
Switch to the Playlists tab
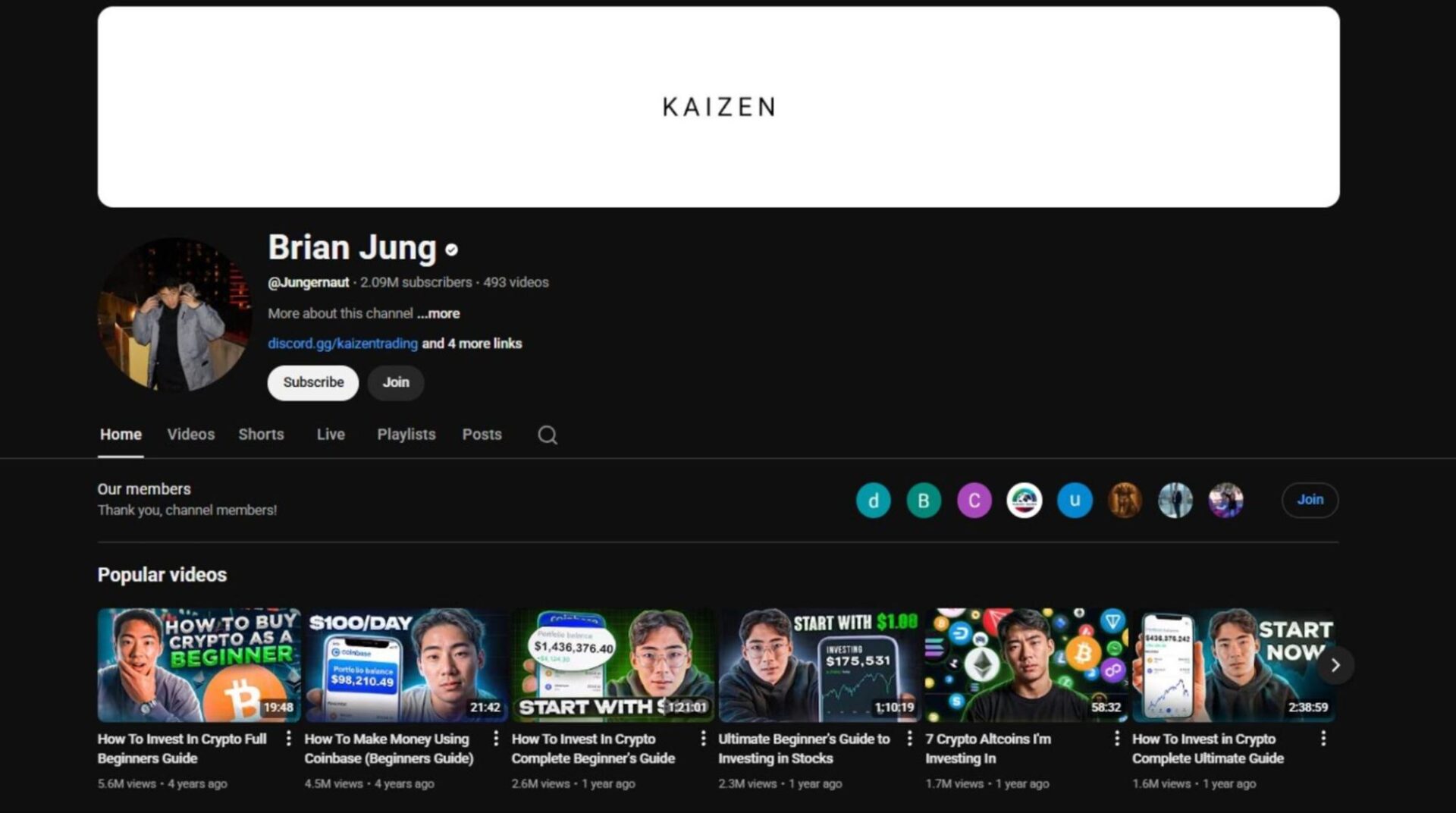coord(406,435)
